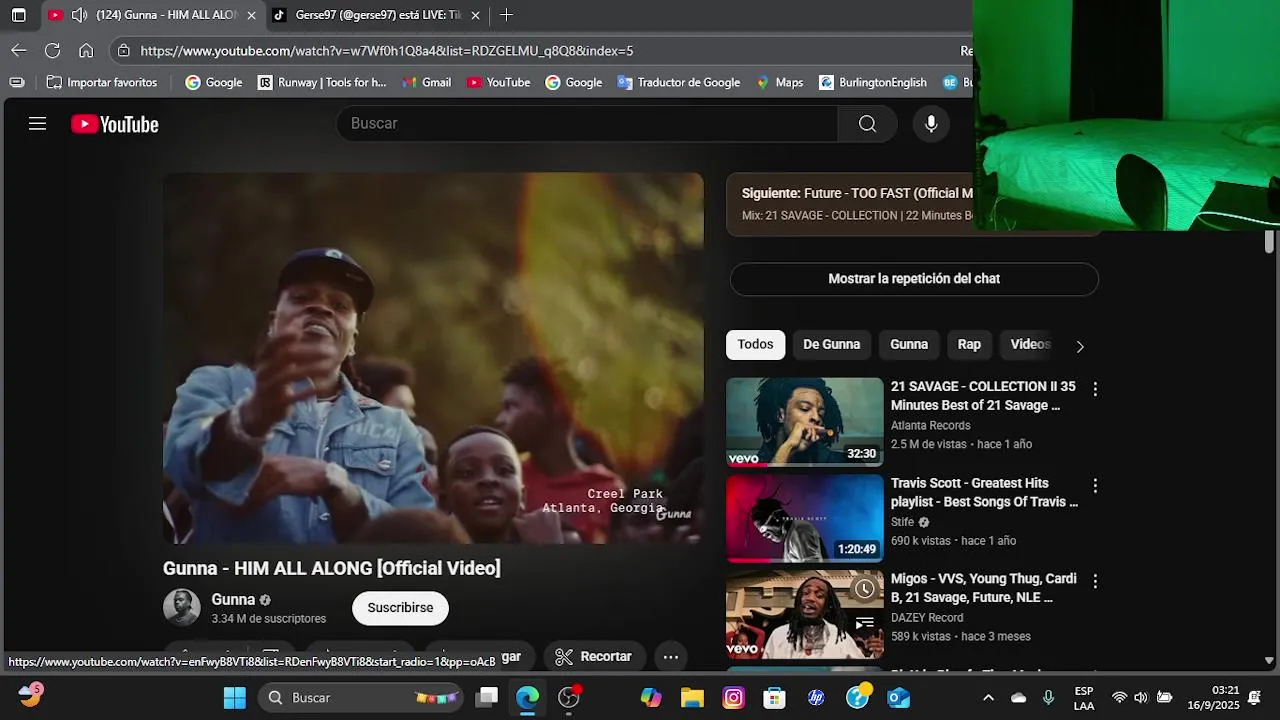Open options for Travis Scott Greatest Hits
The image size is (1280, 720).
(1095, 485)
